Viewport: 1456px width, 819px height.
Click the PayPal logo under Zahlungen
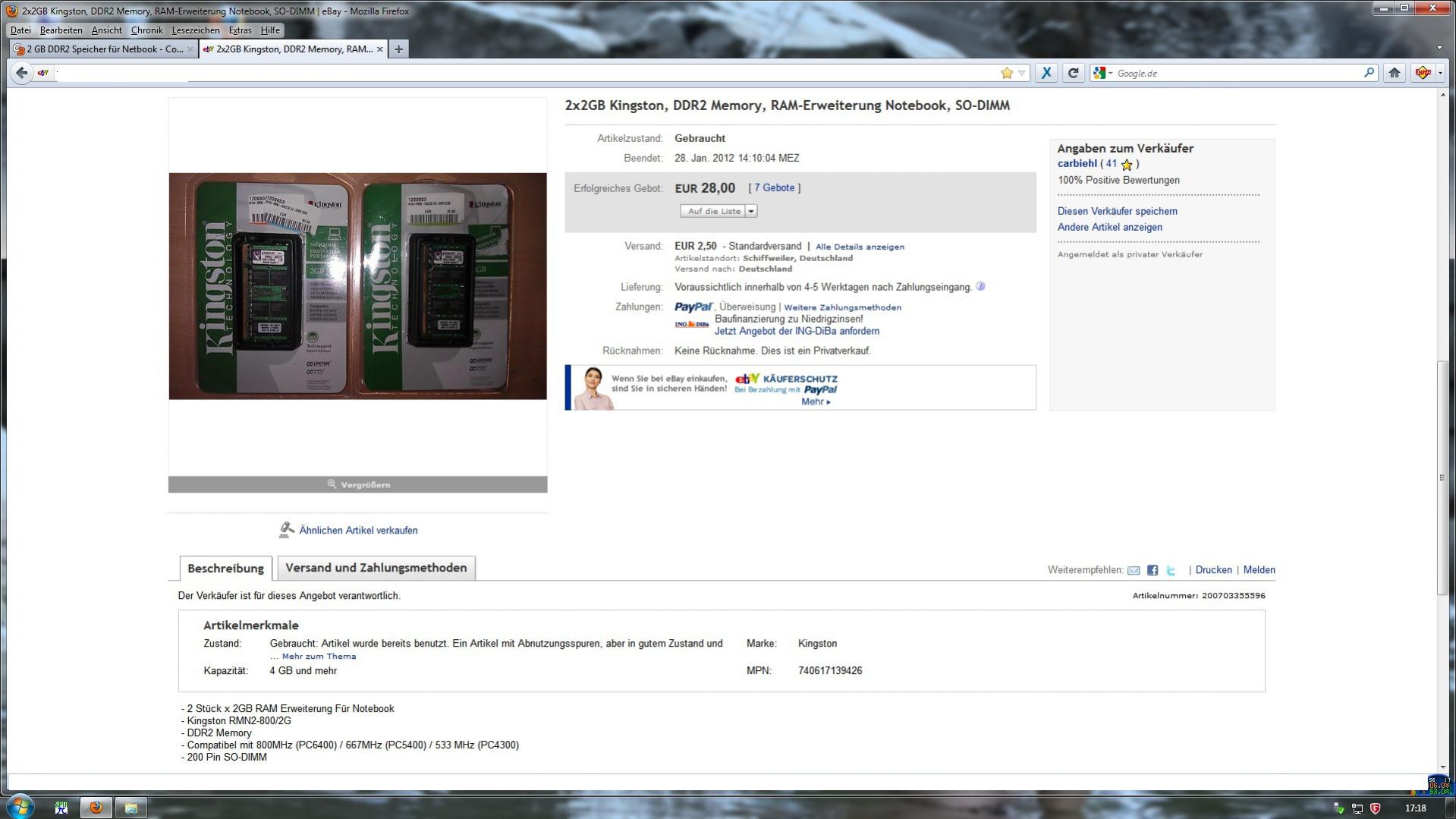click(693, 307)
